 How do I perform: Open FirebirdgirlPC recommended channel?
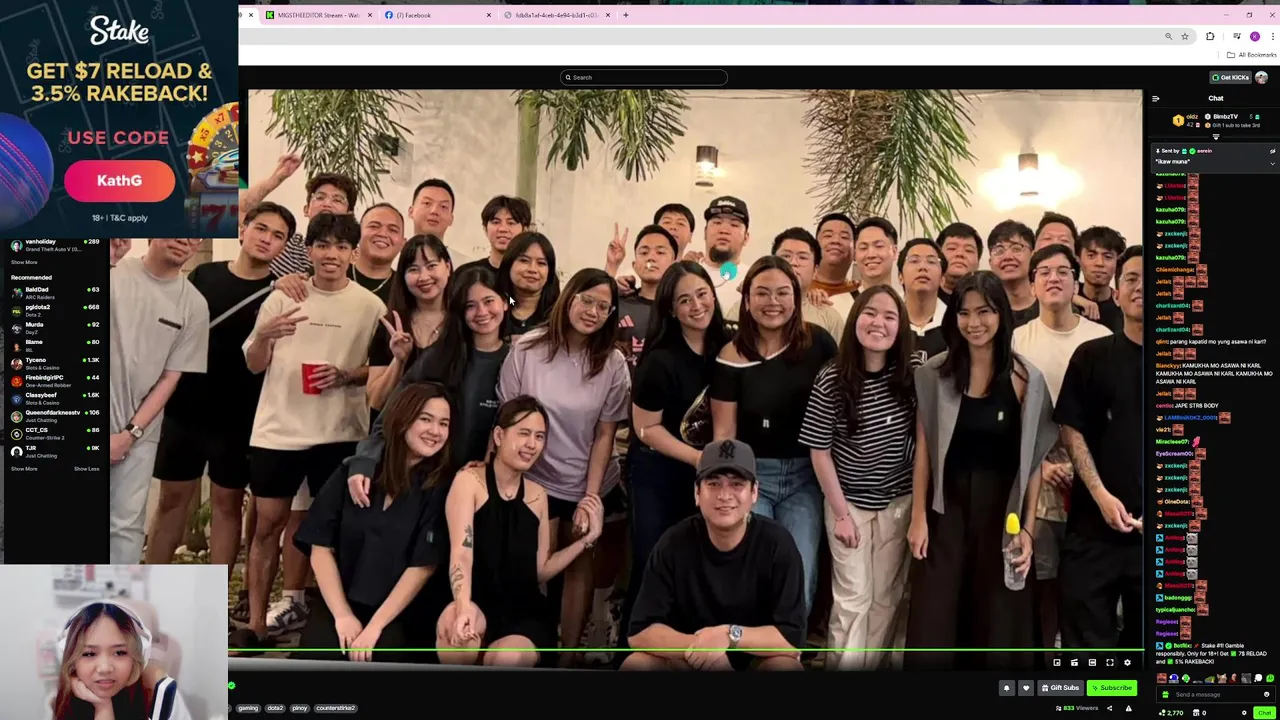click(55, 381)
